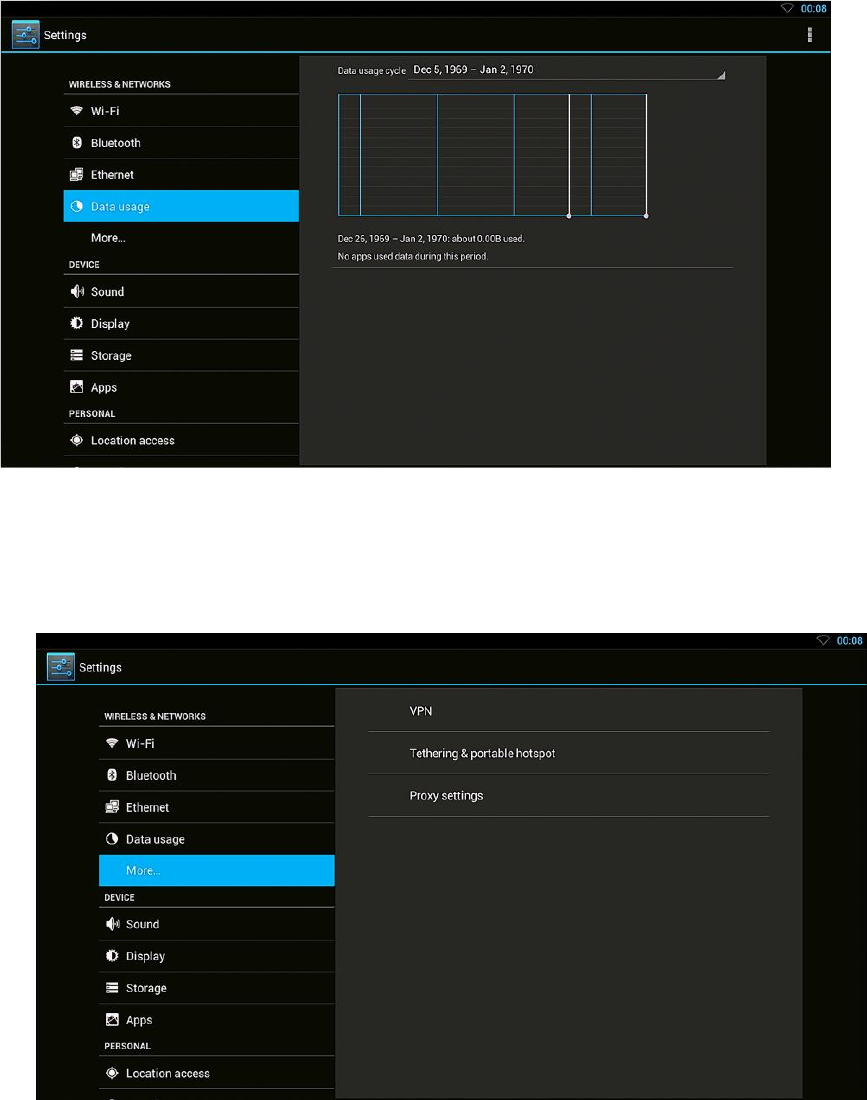Select Wi-Fi label in top screen sidebar
867x1100 pixels.
[x=105, y=111]
